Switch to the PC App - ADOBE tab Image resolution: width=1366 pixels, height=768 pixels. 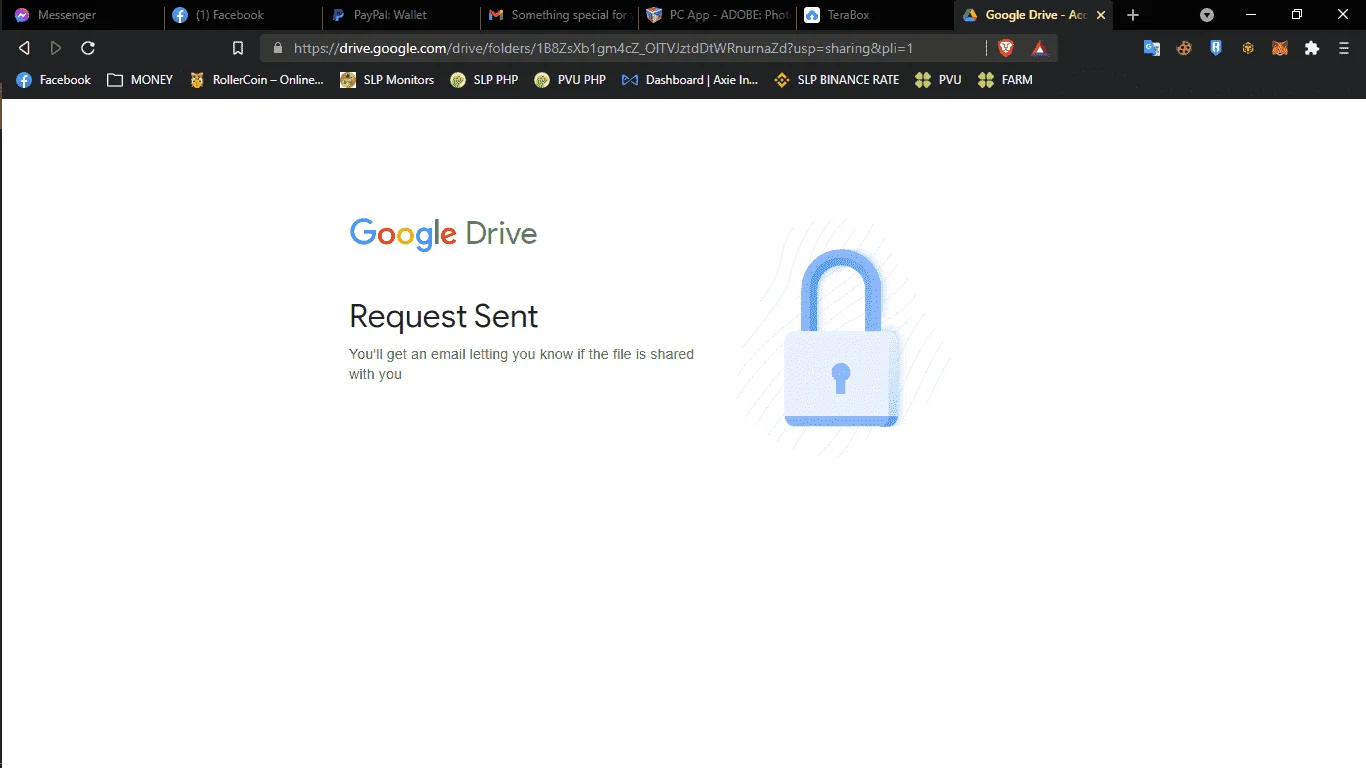718,15
